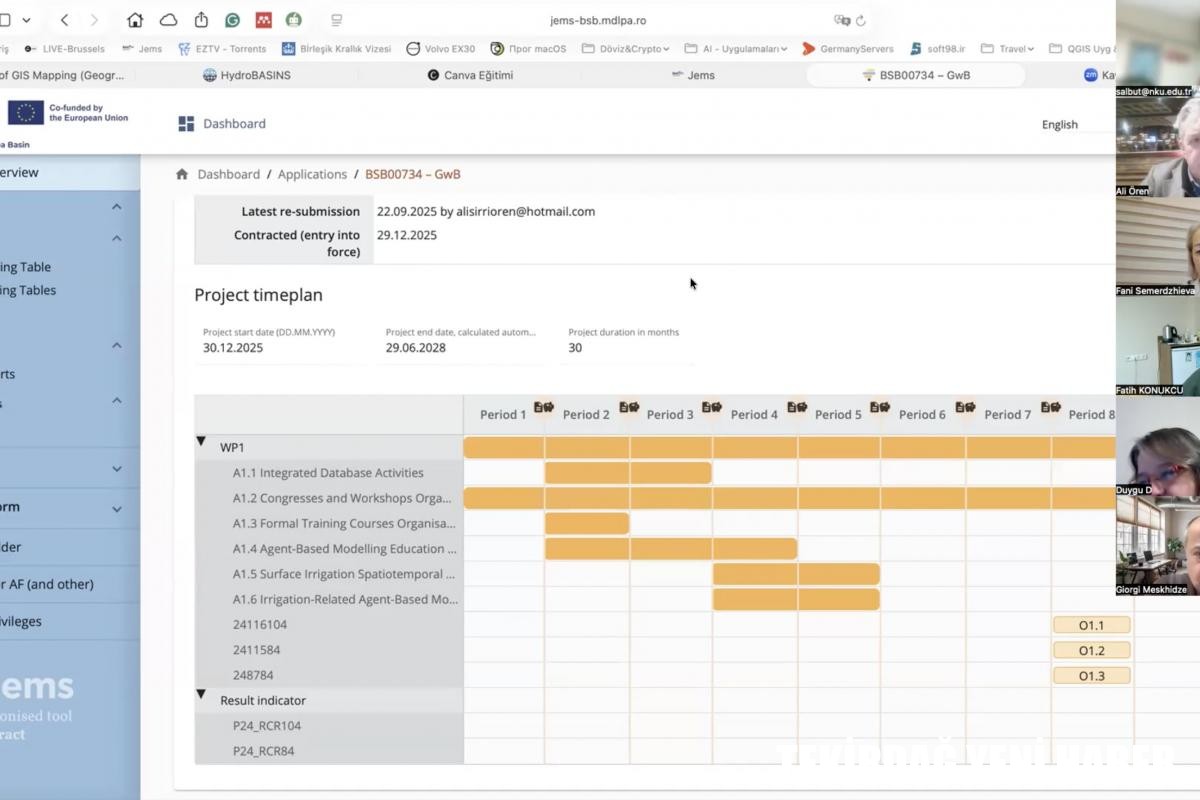Click the period report icon after Period 4
The width and height of the screenshot is (1200, 800).
coord(797,408)
